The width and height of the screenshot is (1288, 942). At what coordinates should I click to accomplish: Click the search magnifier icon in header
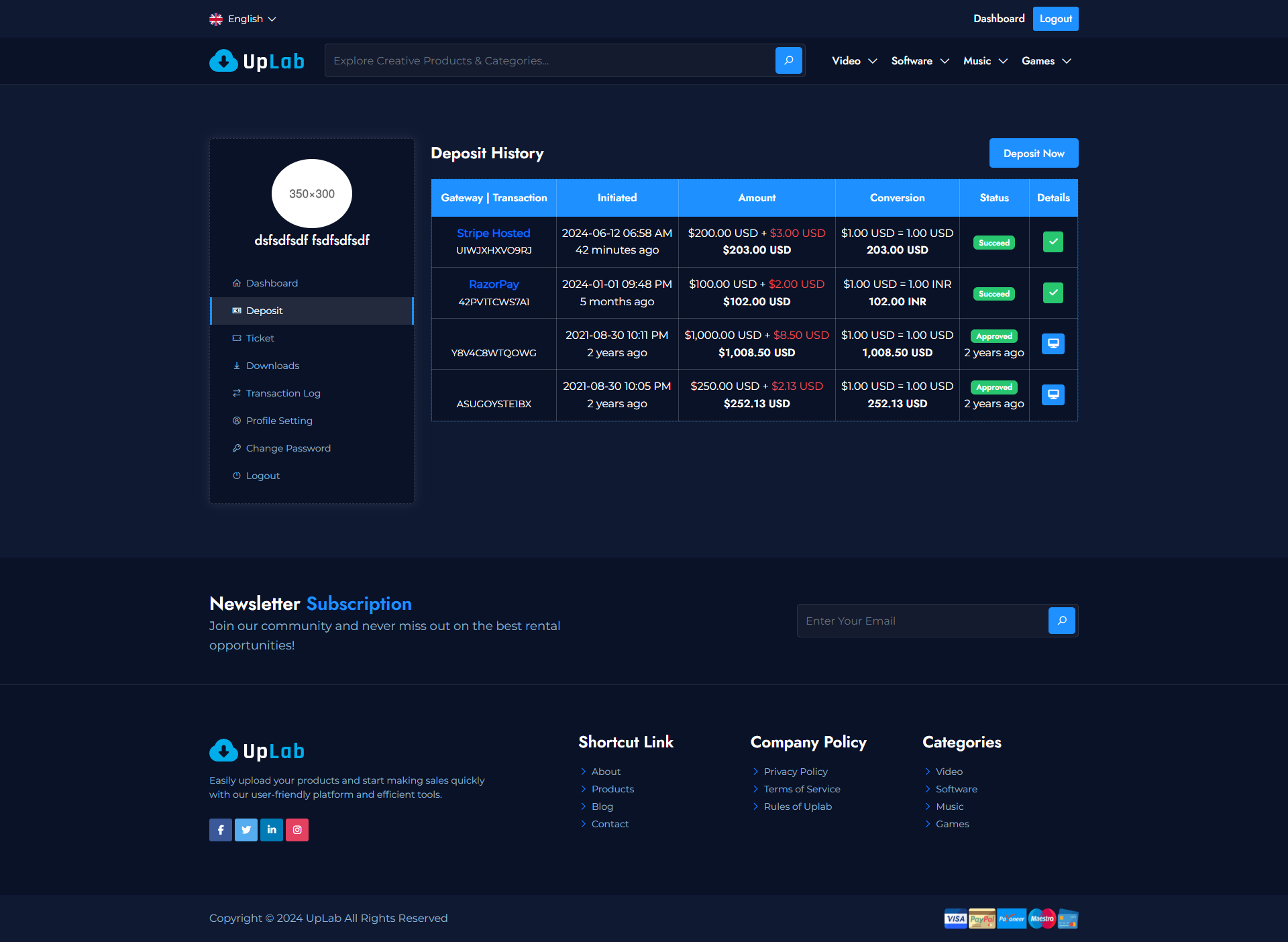(788, 60)
